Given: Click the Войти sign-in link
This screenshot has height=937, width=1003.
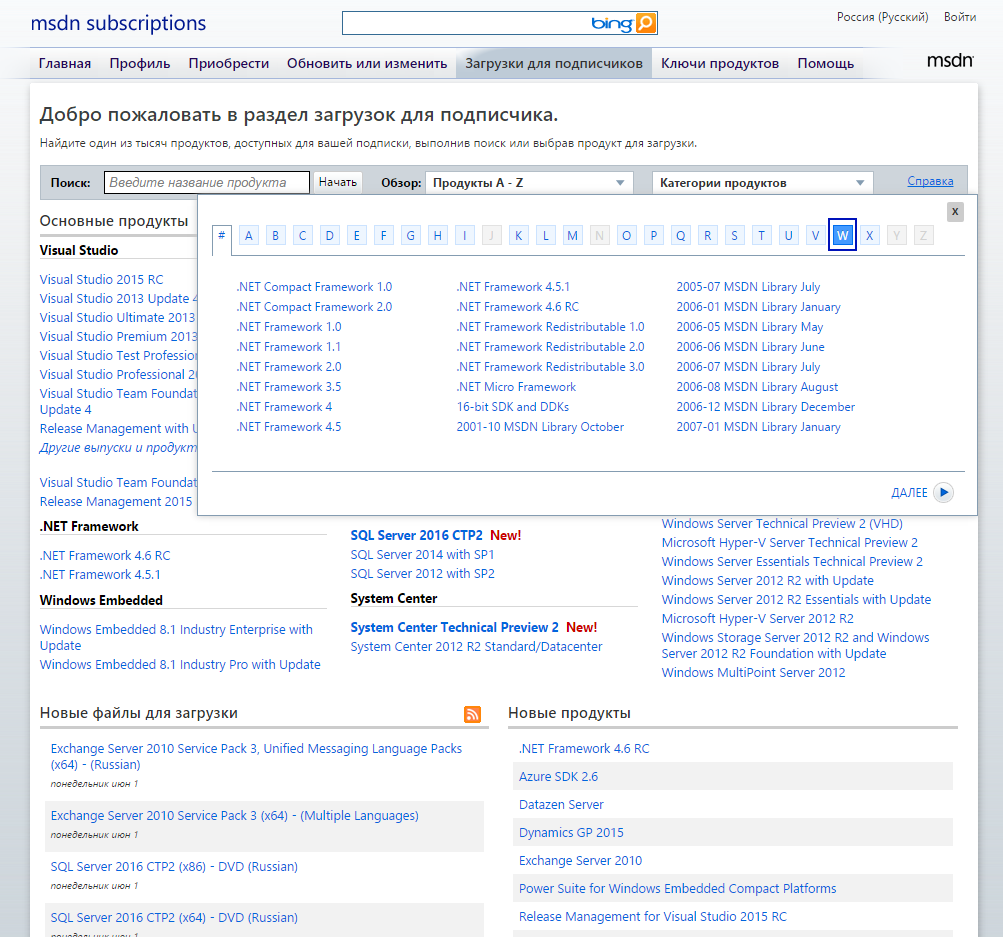Looking at the screenshot, I should [x=960, y=17].
